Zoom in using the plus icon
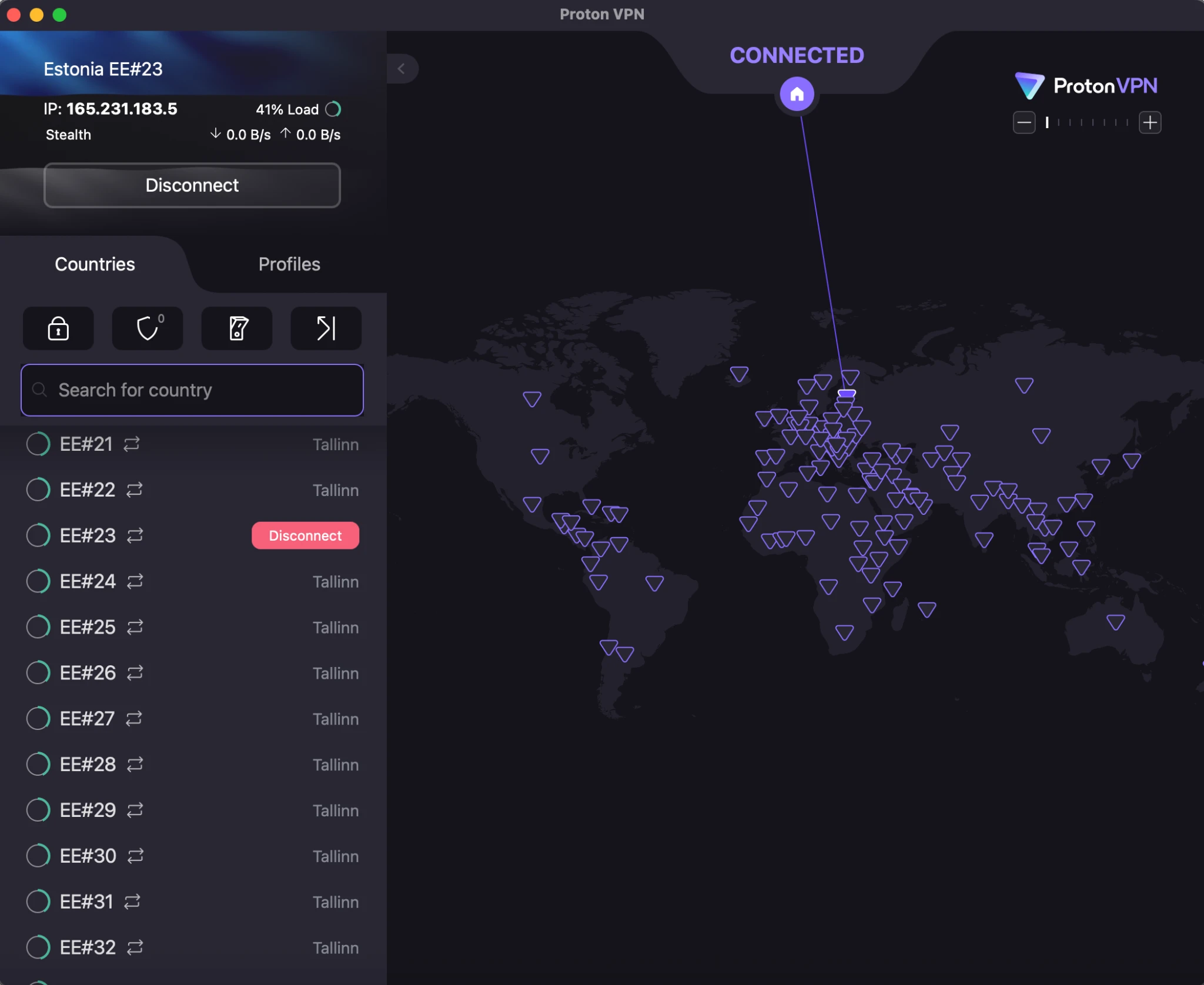1204x985 pixels. click(1151, 122)
